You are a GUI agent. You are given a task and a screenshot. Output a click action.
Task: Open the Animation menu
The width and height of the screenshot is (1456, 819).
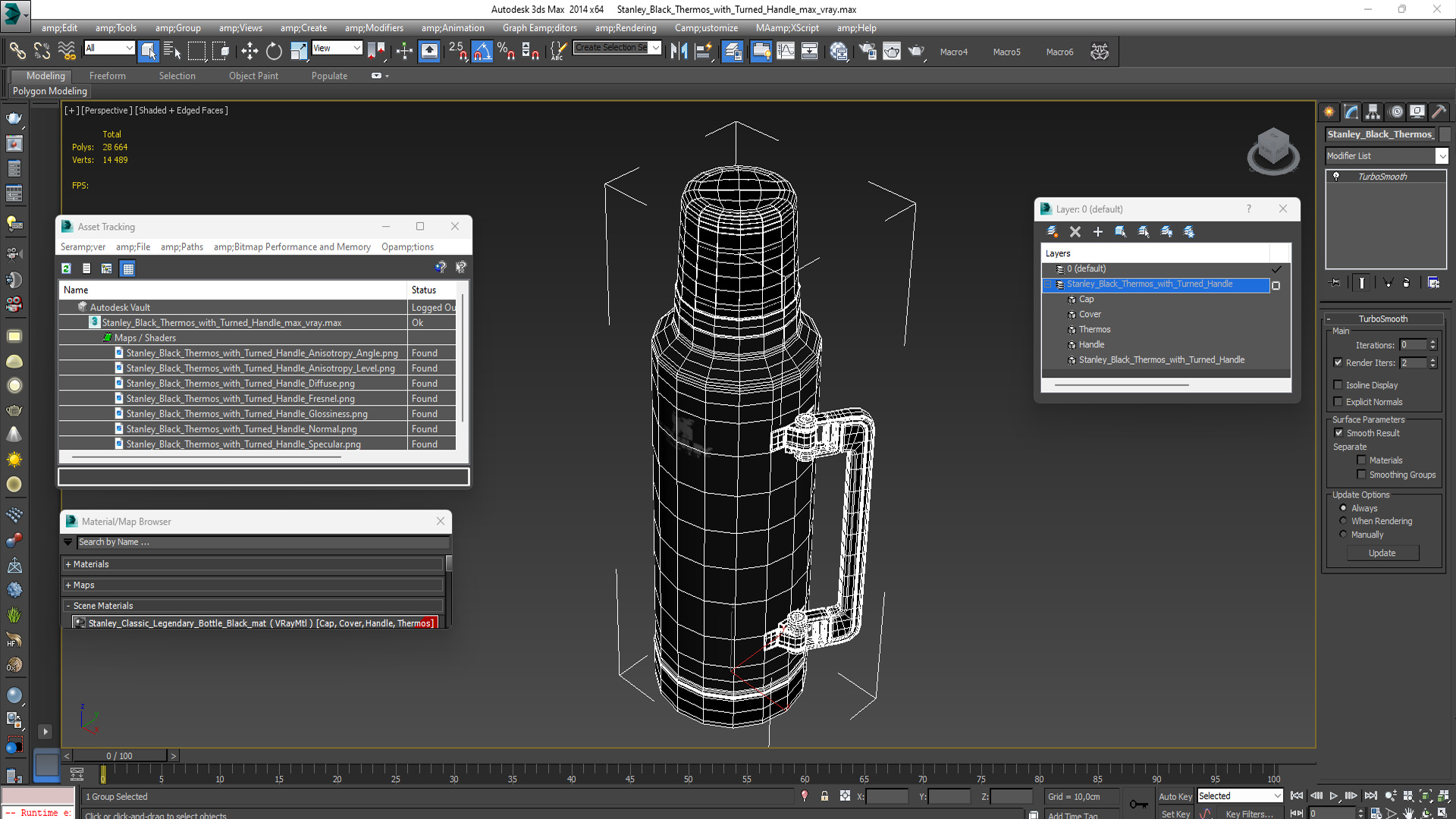(x=453, y=28)
